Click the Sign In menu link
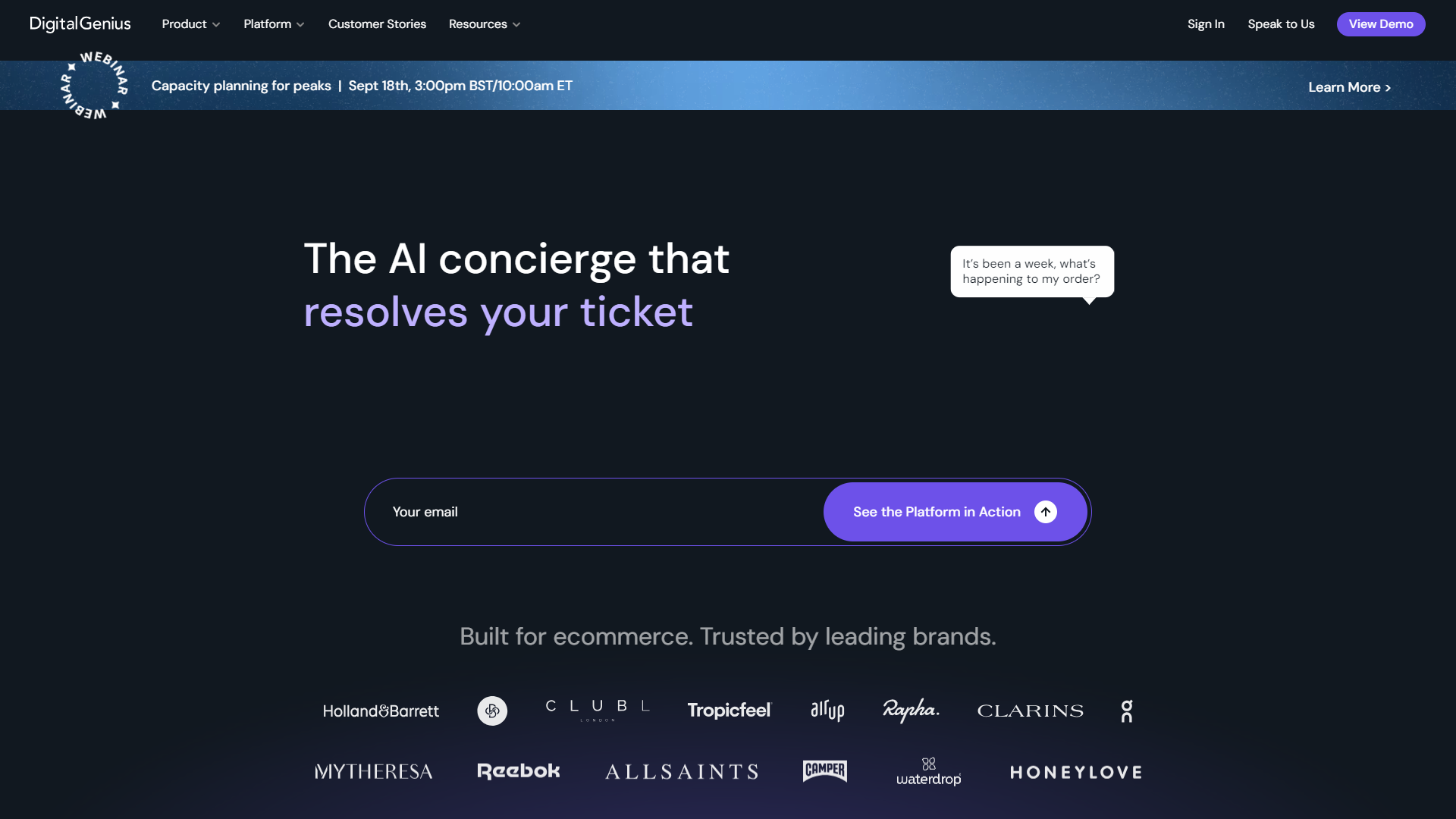Image resolution: width=1456 pixels, height=819 pixels. [1205, 24]
